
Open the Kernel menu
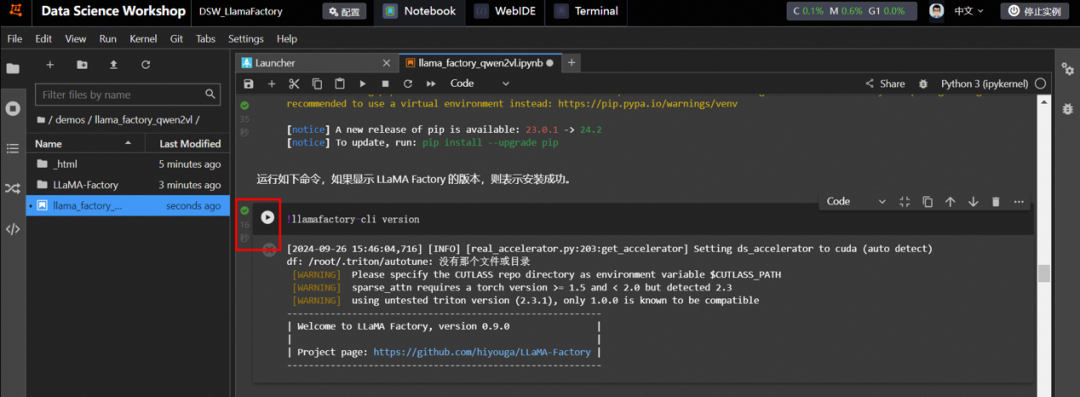click(143, 39)
